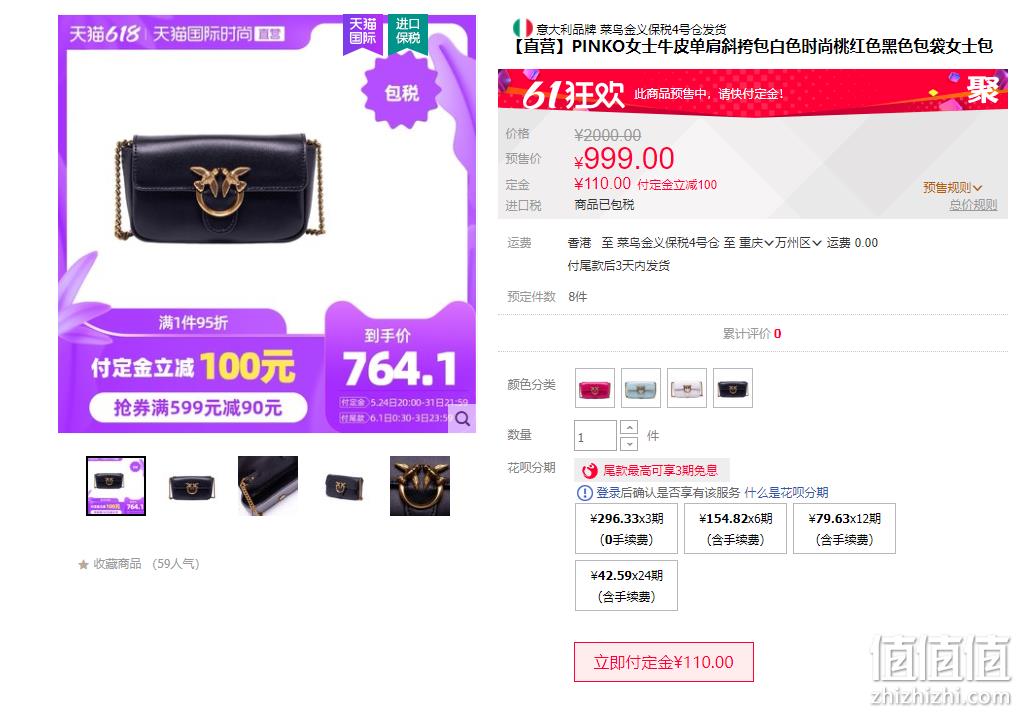The height and width of the screenshot is (714, 1020).
Task: Click the magnifier icon on product image
Action: pyautogui.click(x=463, y=419)
